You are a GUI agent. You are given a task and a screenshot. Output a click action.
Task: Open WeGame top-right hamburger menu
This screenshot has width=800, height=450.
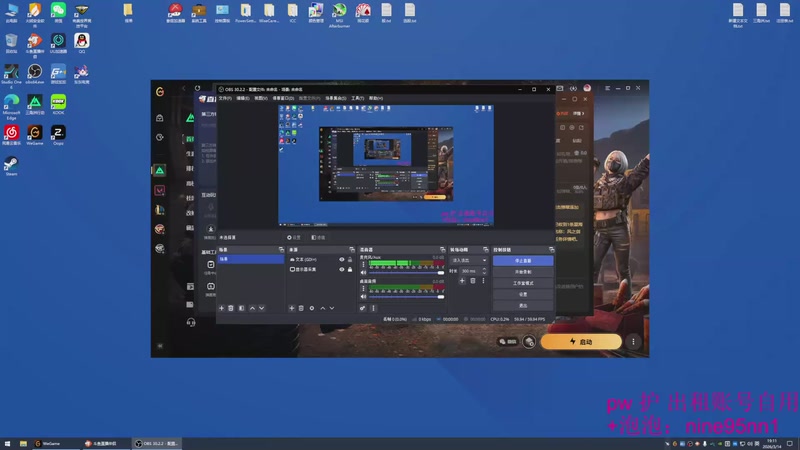(x=607, y=88)
